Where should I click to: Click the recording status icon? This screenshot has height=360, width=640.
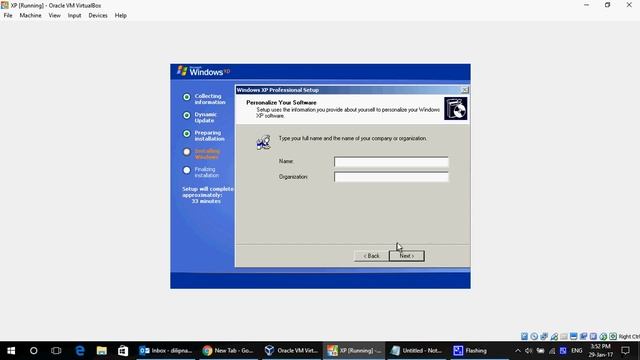583,336
